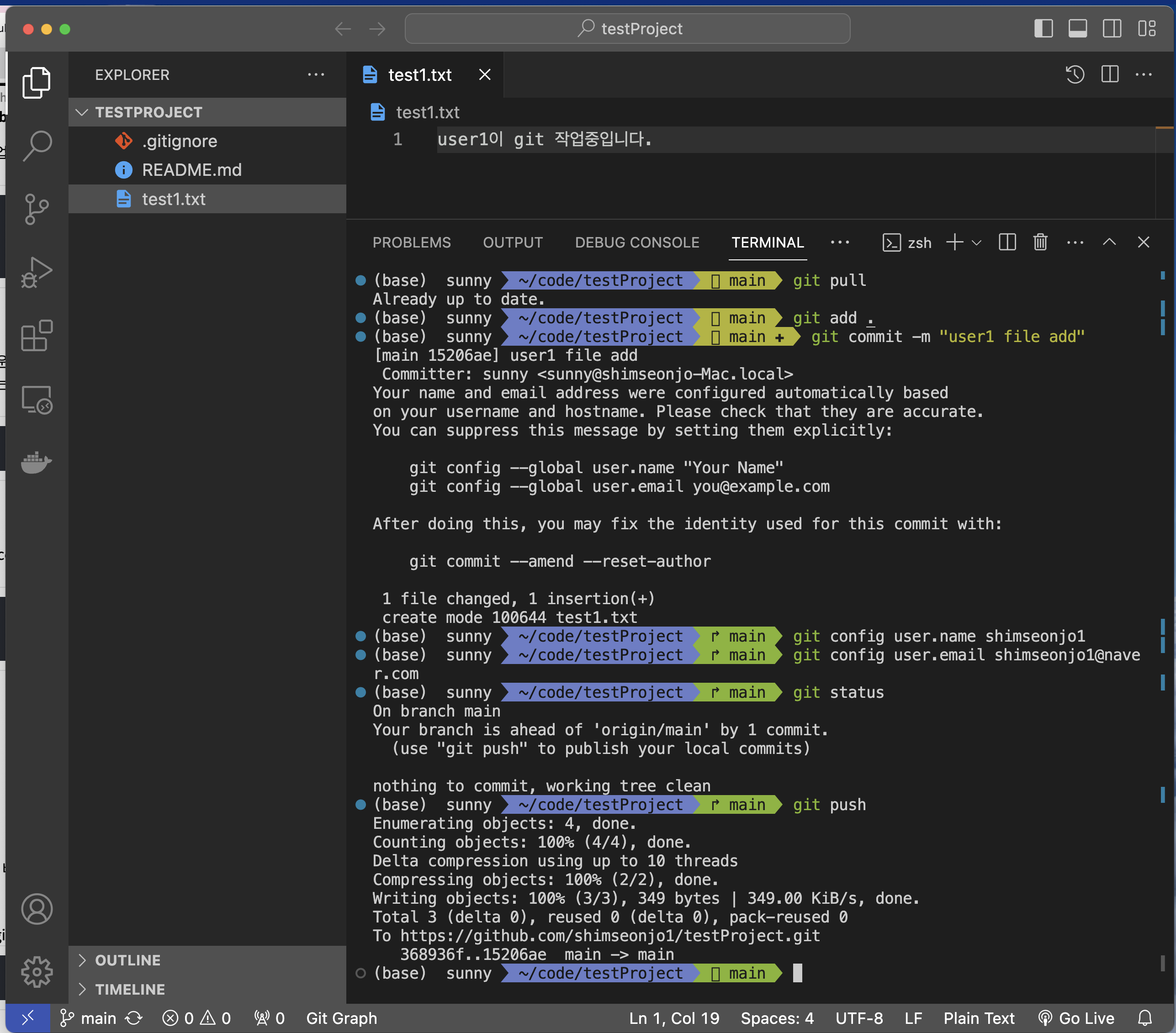Open the Run and Debug view
Viewport: 1176px width, 1033px height.
[37, 272]
